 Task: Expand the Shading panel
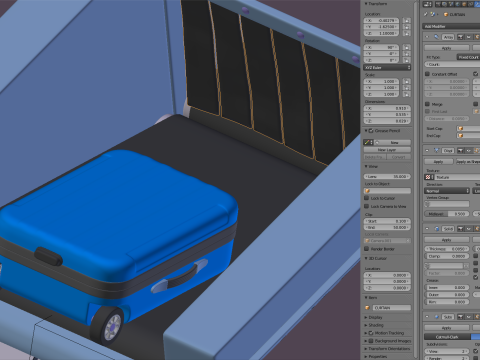(366, 325)
